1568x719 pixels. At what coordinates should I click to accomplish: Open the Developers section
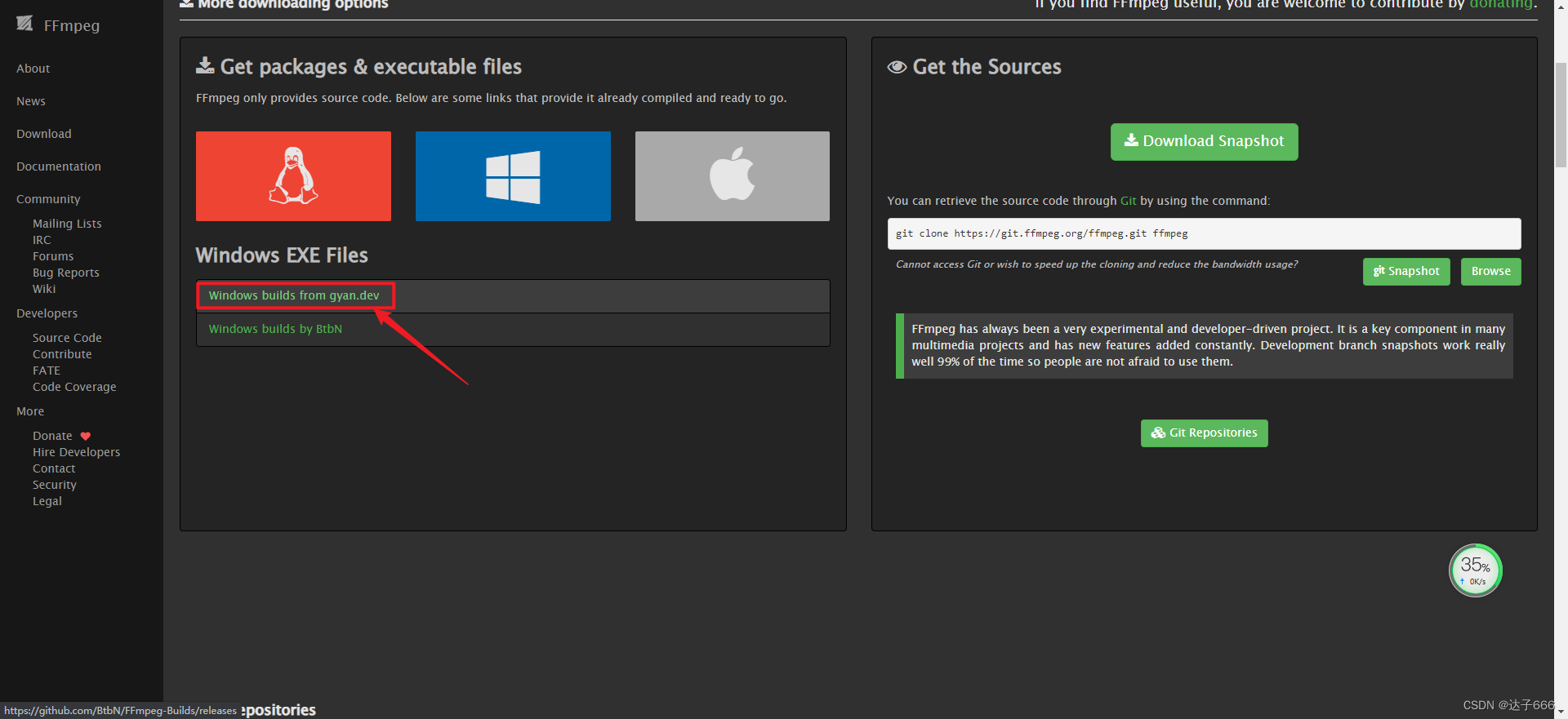point(47,313)
